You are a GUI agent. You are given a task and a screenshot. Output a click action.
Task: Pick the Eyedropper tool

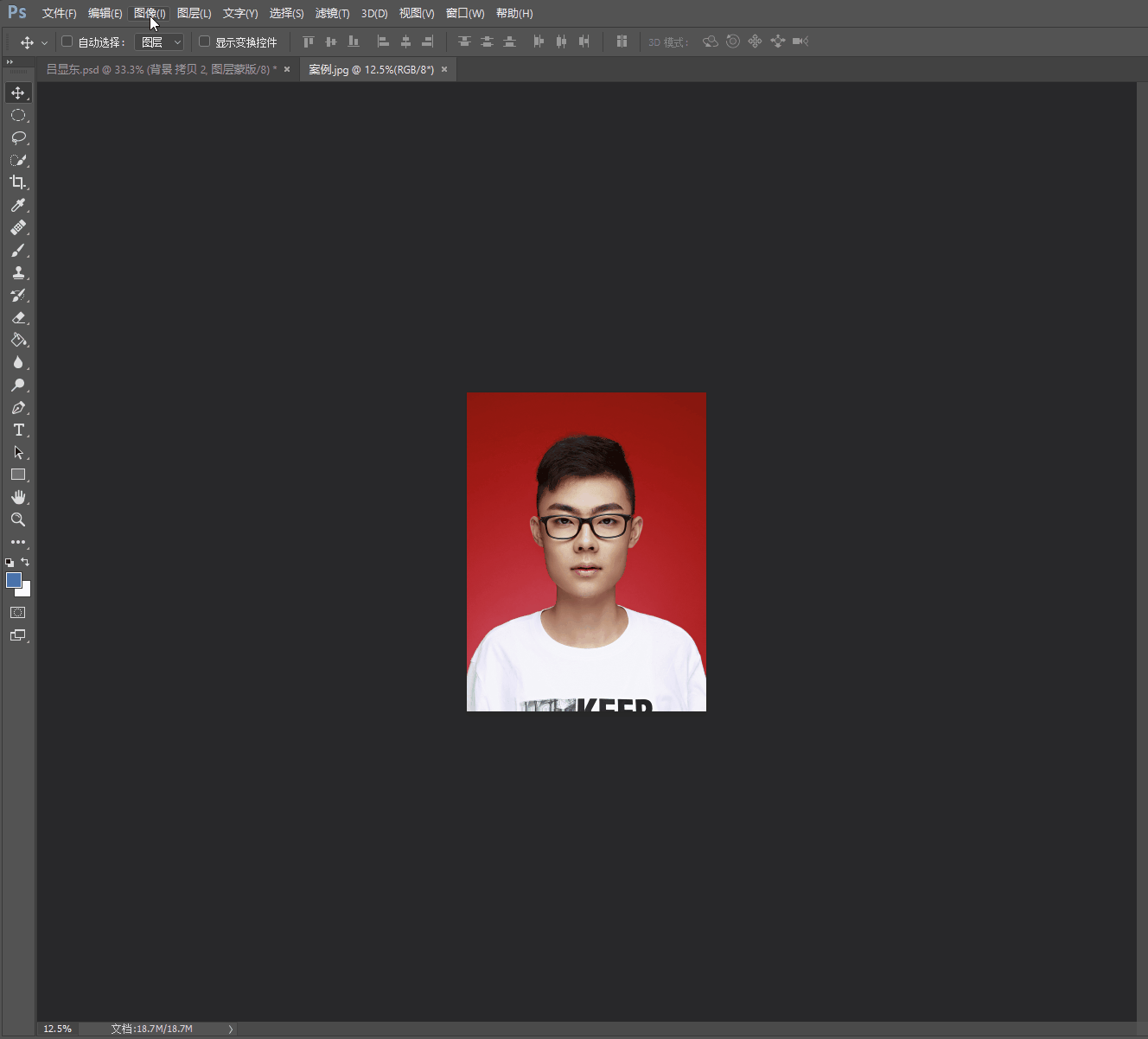coord(18,205)
